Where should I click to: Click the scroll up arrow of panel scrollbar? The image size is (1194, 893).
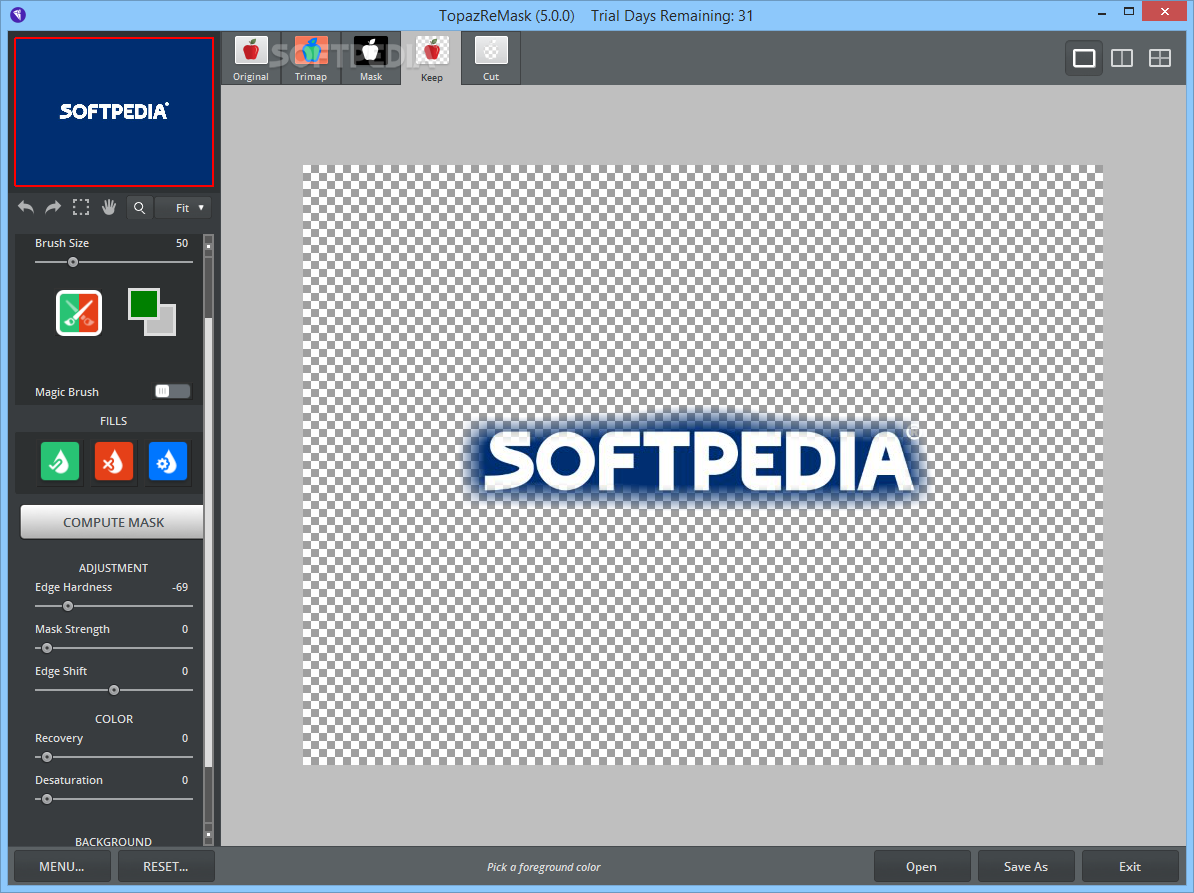(209, 246)
